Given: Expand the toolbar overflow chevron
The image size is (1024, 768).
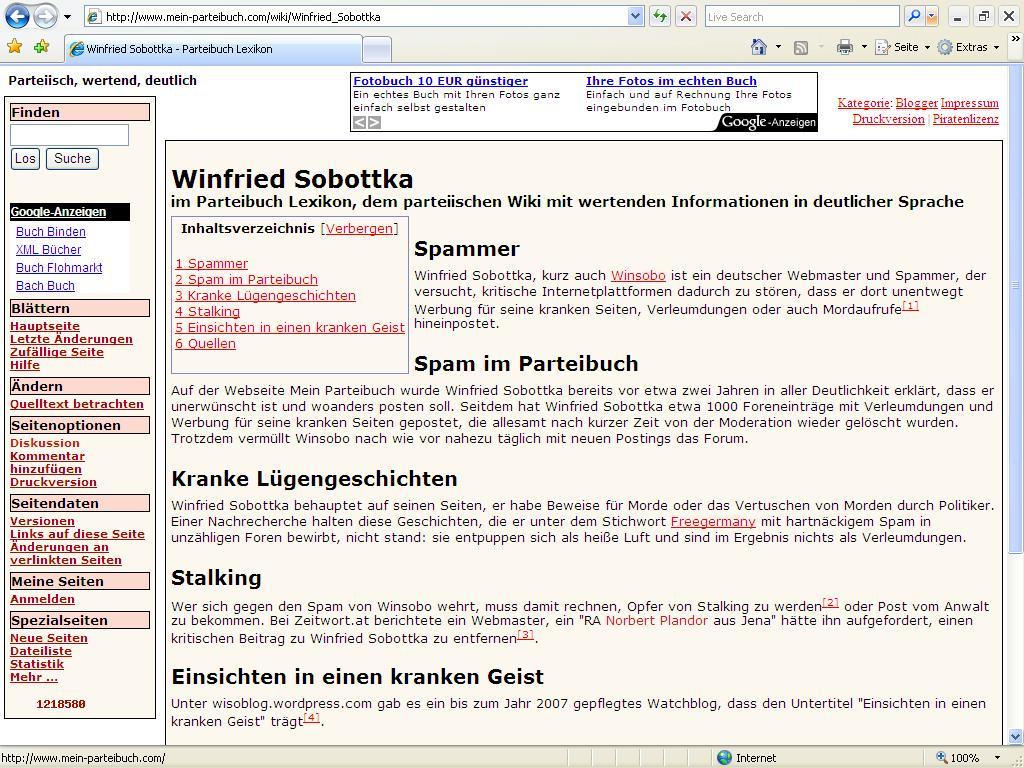Looking at the screenshot, I should [x=1015, y=40].
